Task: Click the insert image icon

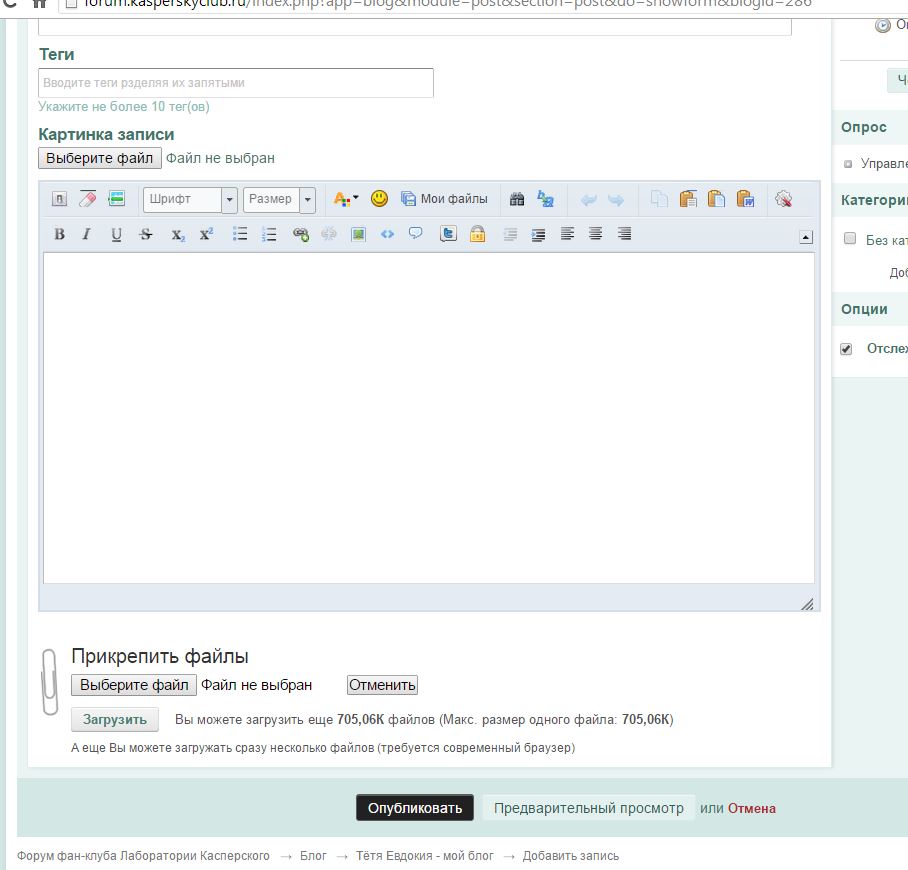Action: tap(358, 234)
